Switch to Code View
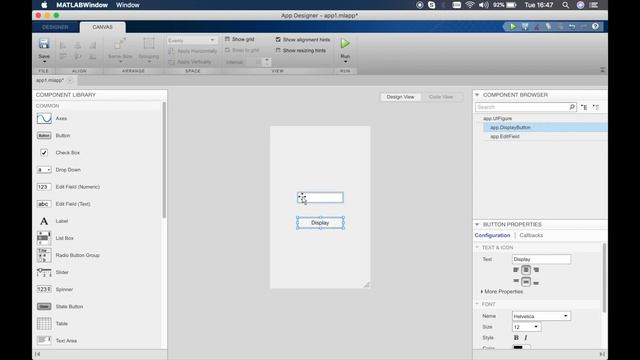Viewport: 640px width, 360px height. pyautogui.click(x=441, y=97)
